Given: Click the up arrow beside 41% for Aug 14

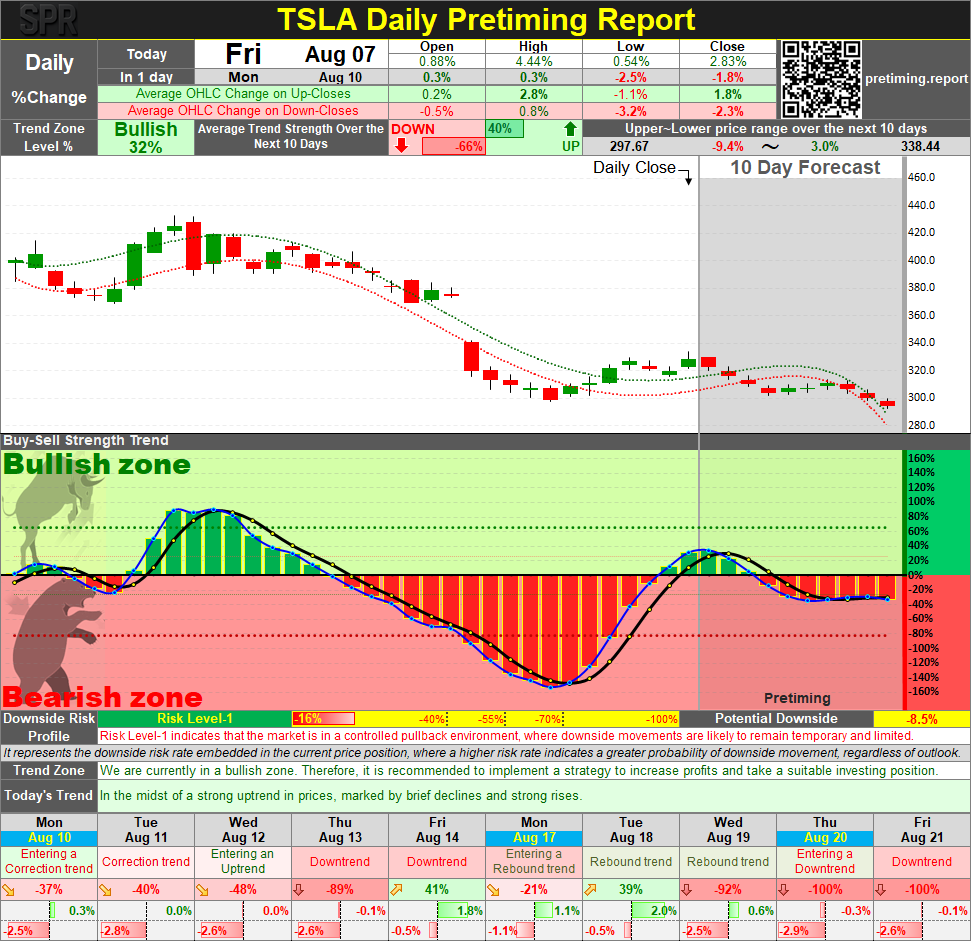Looking at the screenshot, I should [397, 890].
